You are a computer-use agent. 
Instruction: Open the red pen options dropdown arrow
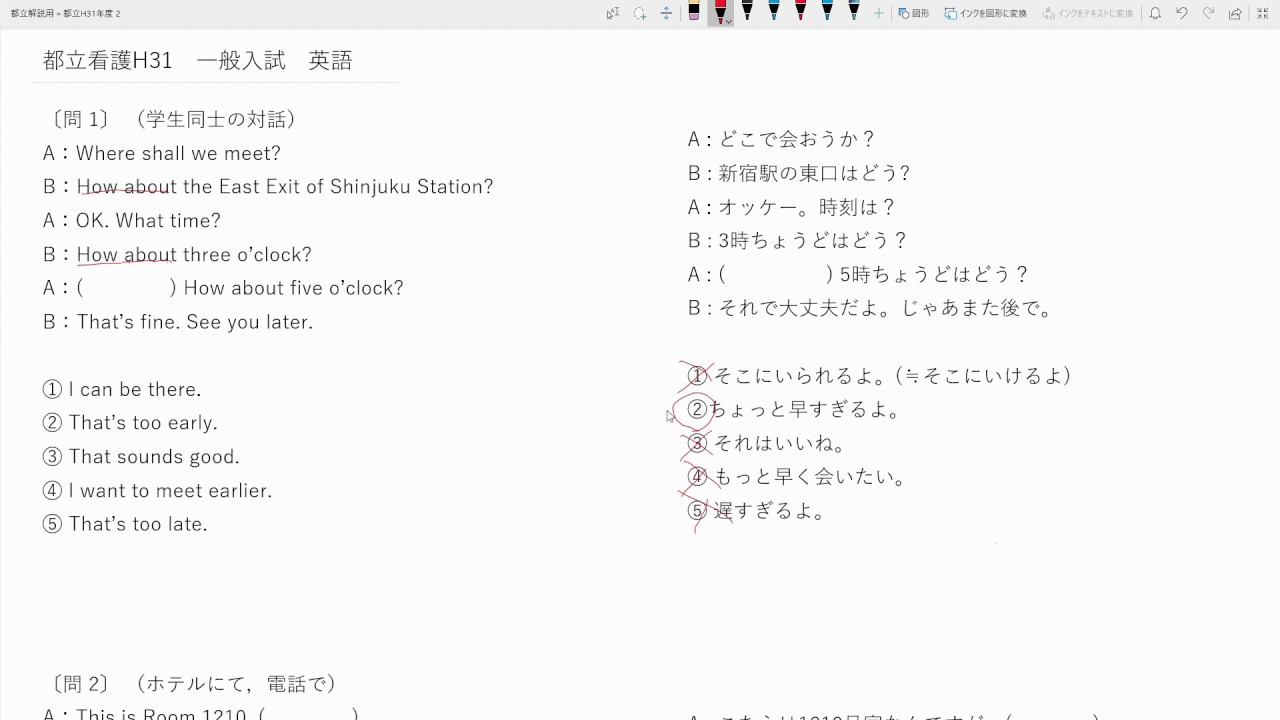pyautogui.click(x=729, y=21)
